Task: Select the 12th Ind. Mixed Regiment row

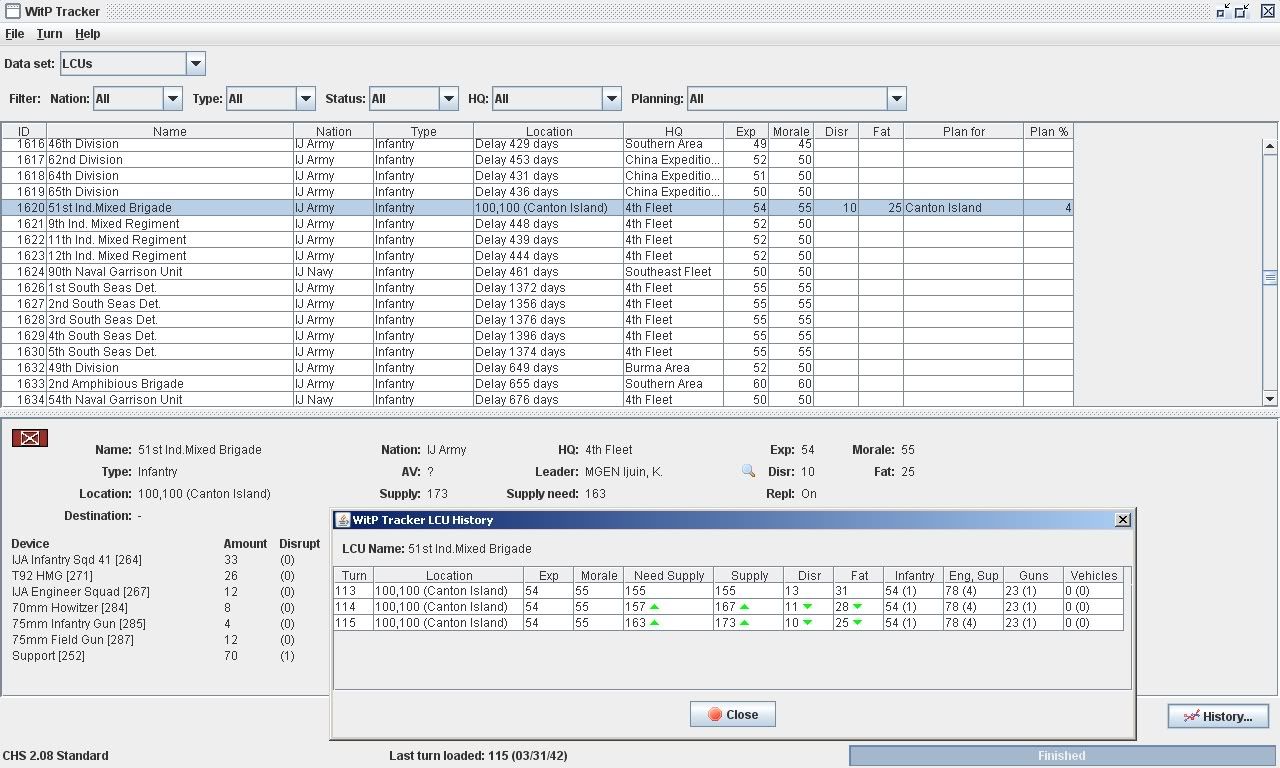Action: pos(537,256)
